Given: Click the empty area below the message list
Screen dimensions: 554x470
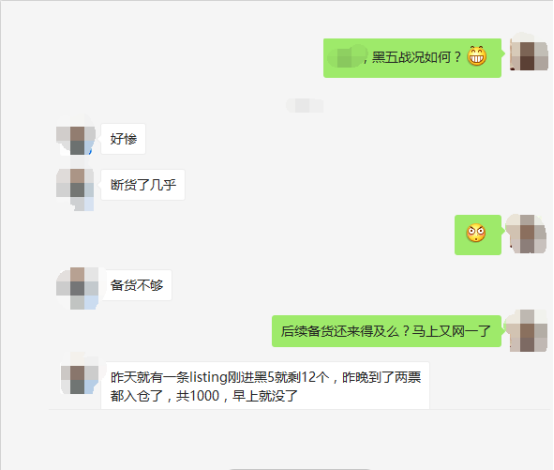Looking at the screenshot, I should [300, 438].
